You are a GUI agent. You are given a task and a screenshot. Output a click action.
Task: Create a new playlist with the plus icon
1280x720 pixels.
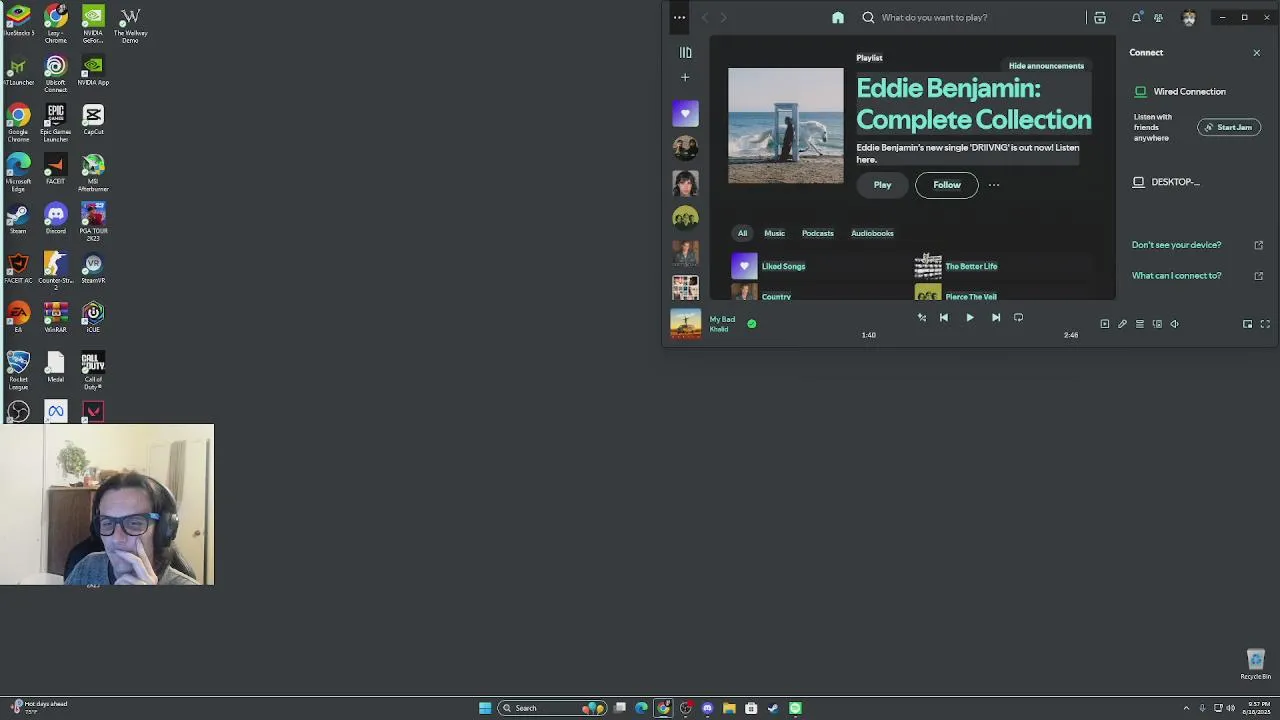(685, 77)
